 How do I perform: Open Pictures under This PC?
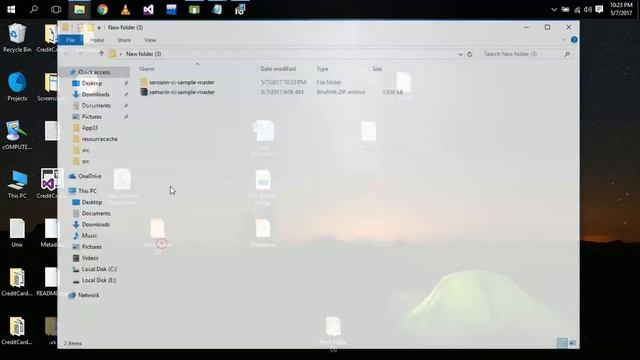point(91,247)
